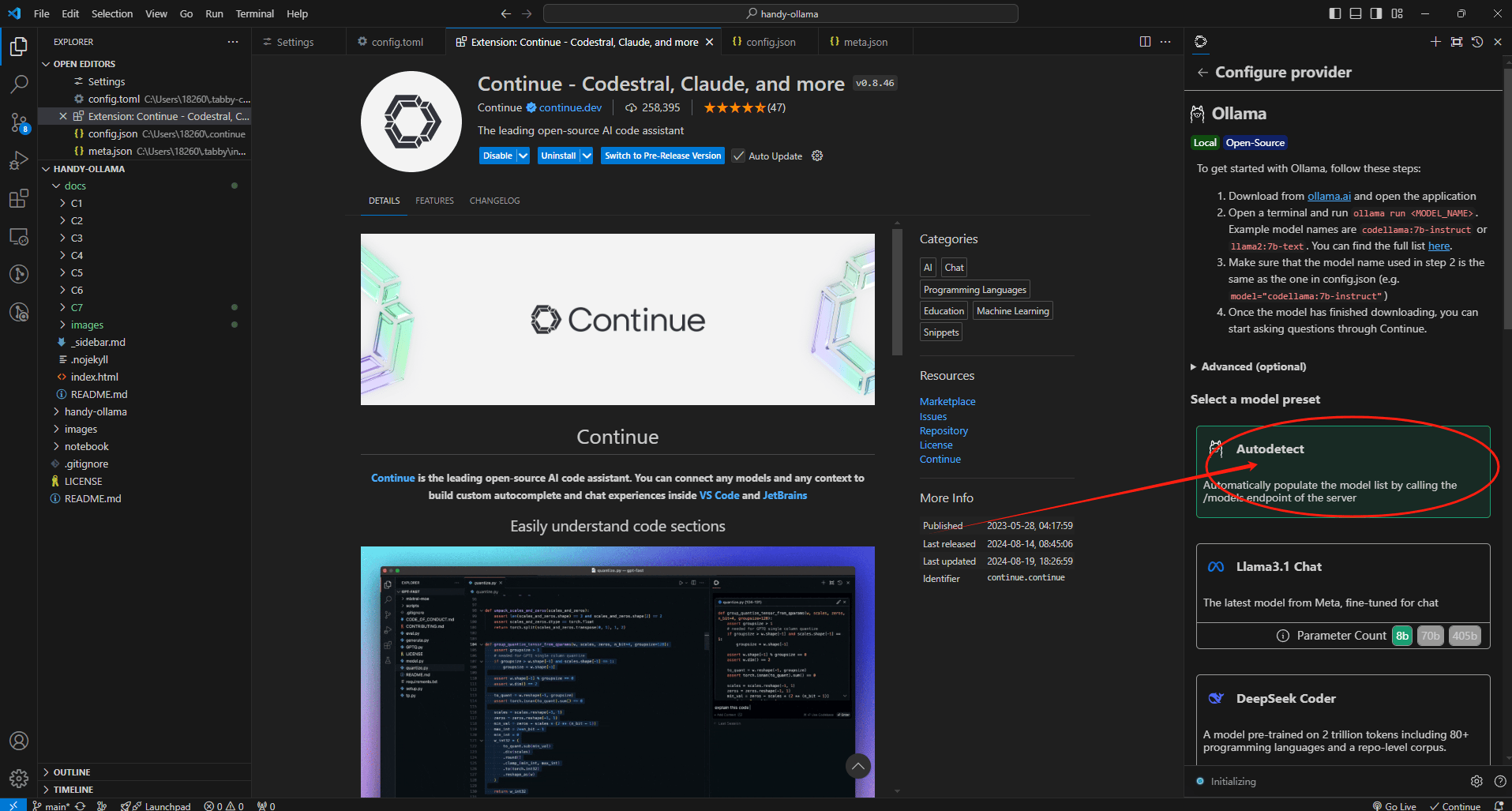Click new session plus icon in Continue
The height and width of the screenshot is (811, 1512).
(x=1435, y=42)
